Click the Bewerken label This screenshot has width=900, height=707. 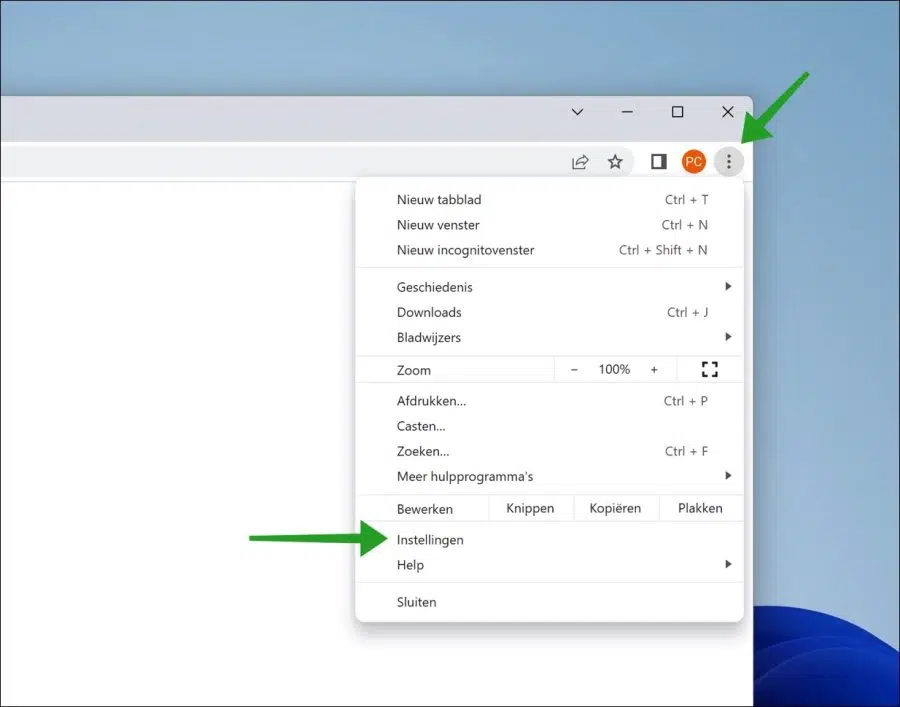[x=425, y=510]
